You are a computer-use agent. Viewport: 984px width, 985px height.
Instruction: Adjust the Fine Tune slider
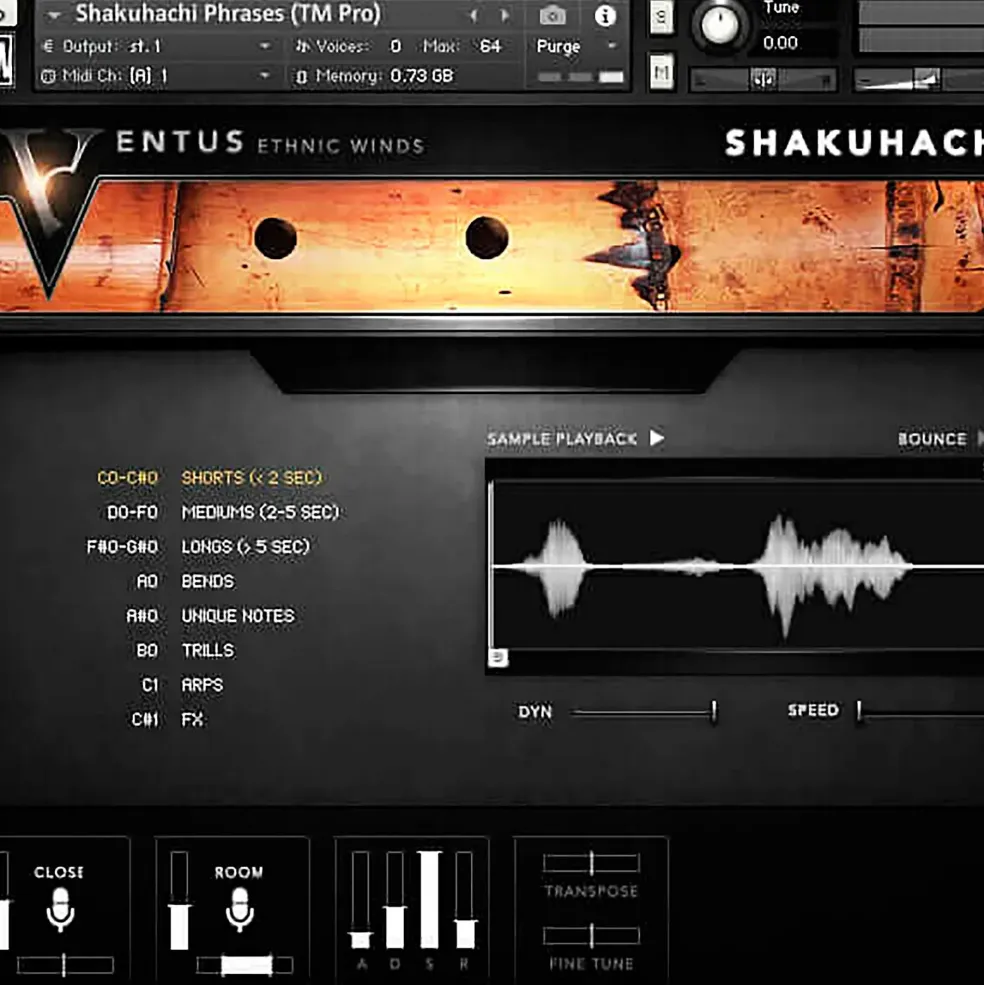(591, 935)
